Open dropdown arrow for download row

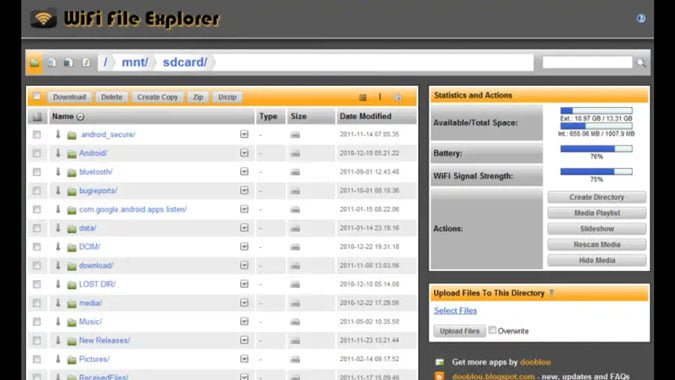point(244,265)
